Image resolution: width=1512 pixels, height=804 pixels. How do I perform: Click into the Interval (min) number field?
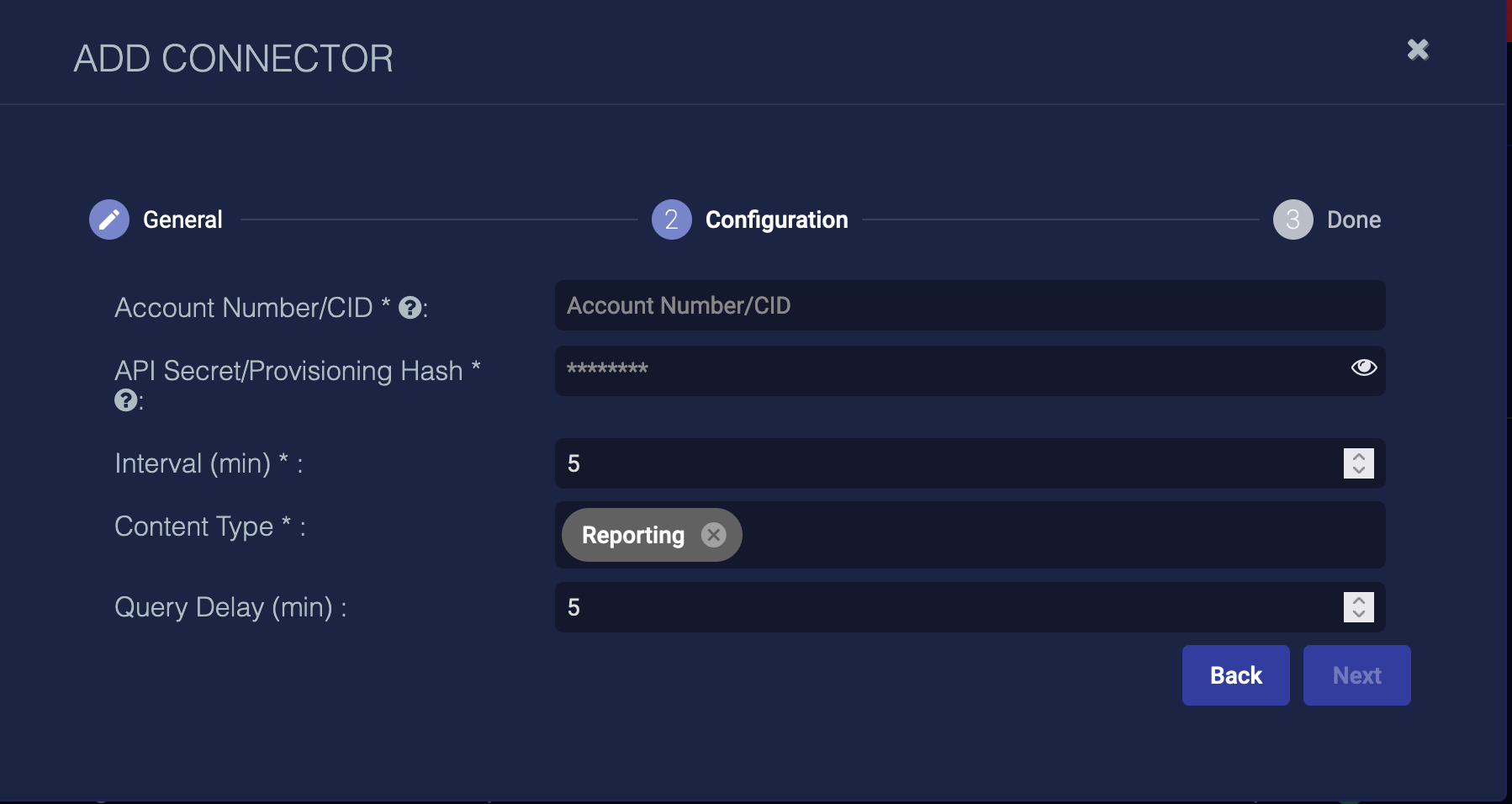(x=942, y=463)
